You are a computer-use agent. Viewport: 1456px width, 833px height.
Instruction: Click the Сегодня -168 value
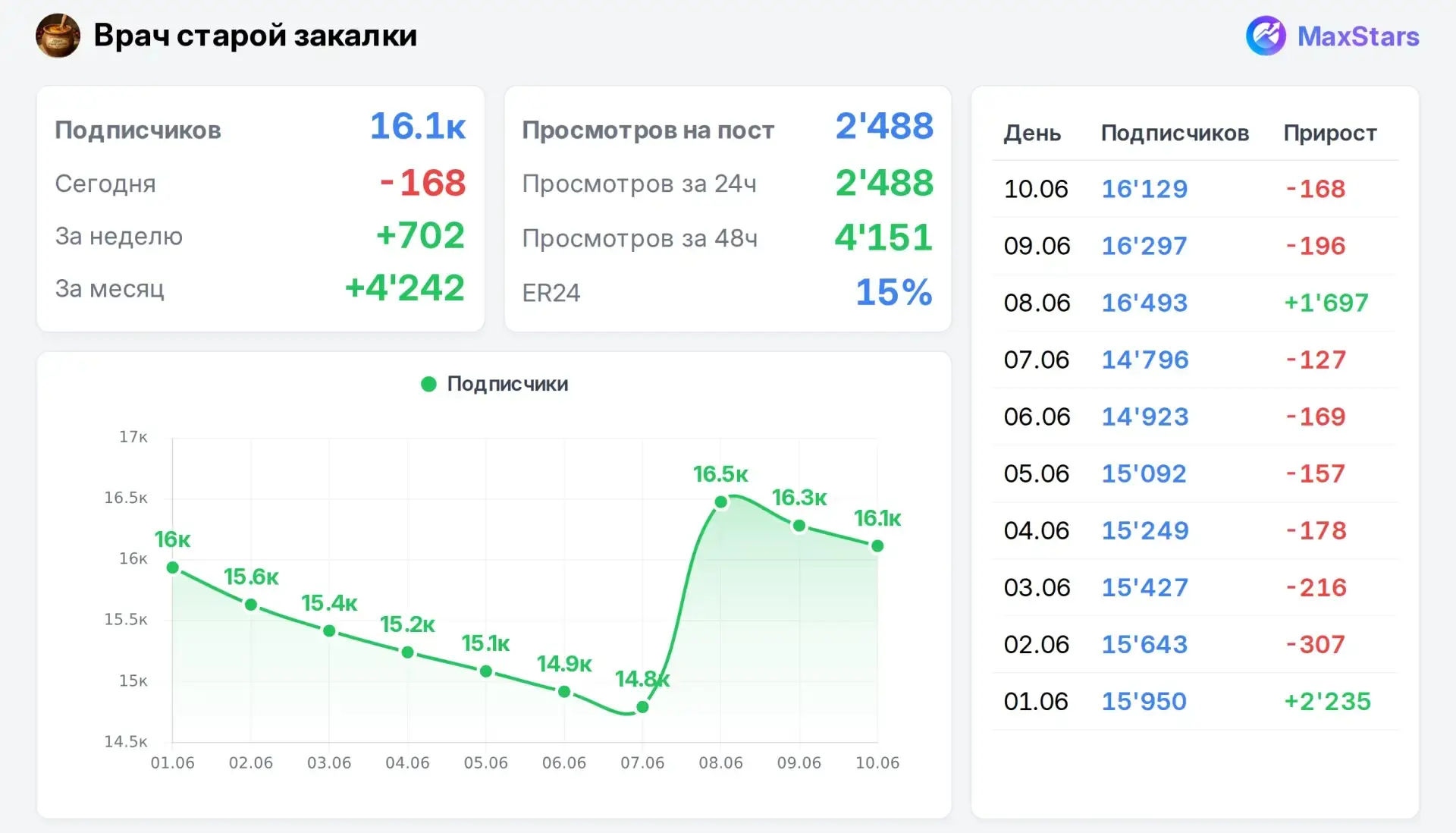[422, 183]
